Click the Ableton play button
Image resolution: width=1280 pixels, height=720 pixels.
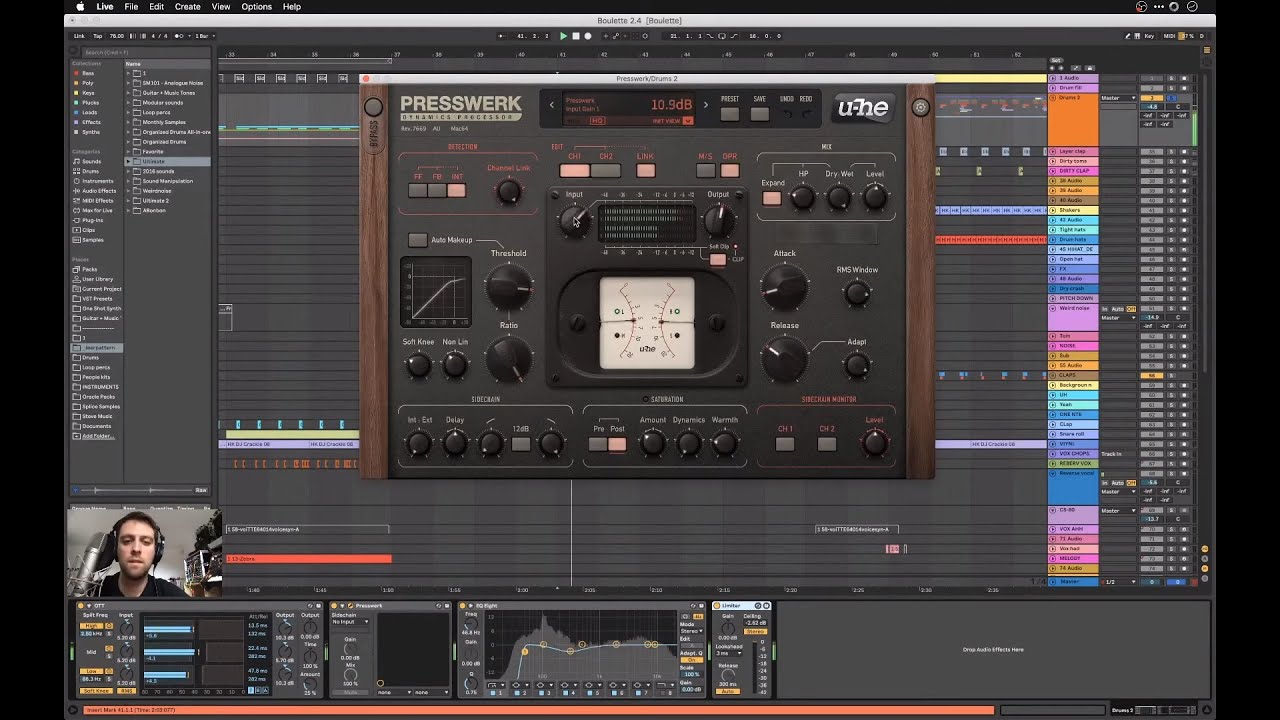click(x=563, y=36)
